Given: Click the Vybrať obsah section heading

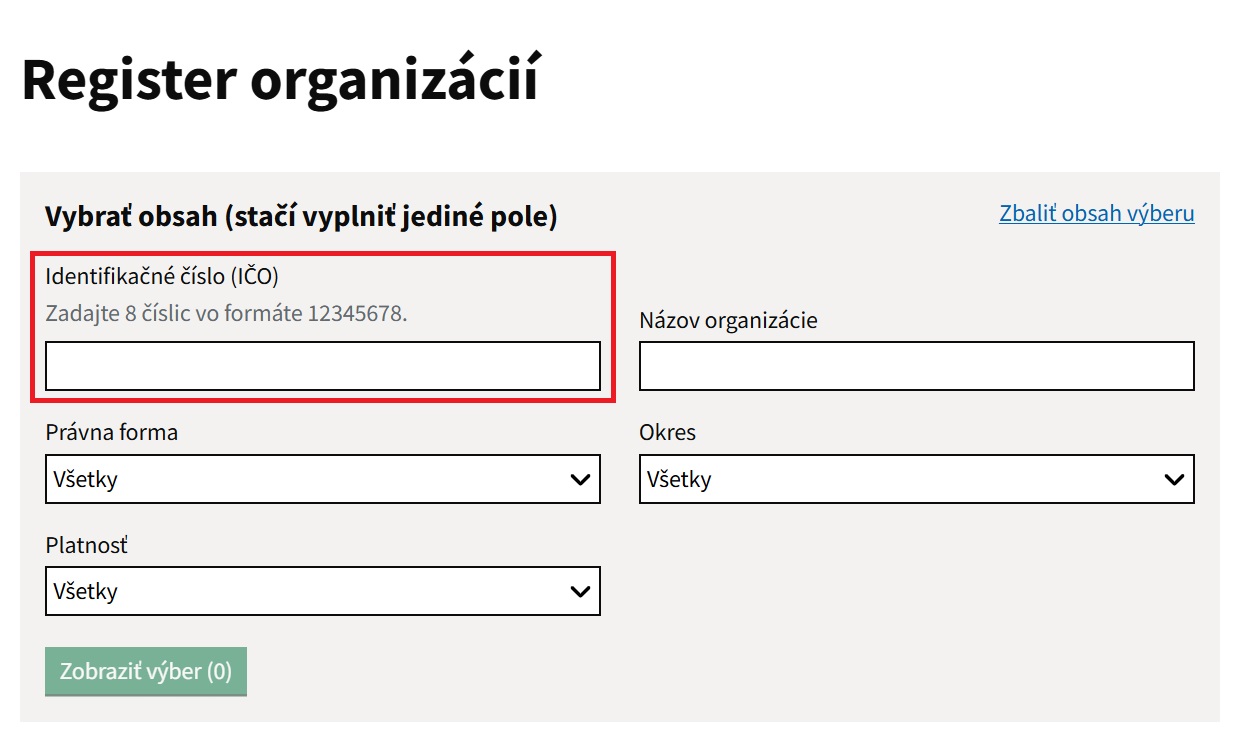Looking at the screenshot, I should point(301,216).
